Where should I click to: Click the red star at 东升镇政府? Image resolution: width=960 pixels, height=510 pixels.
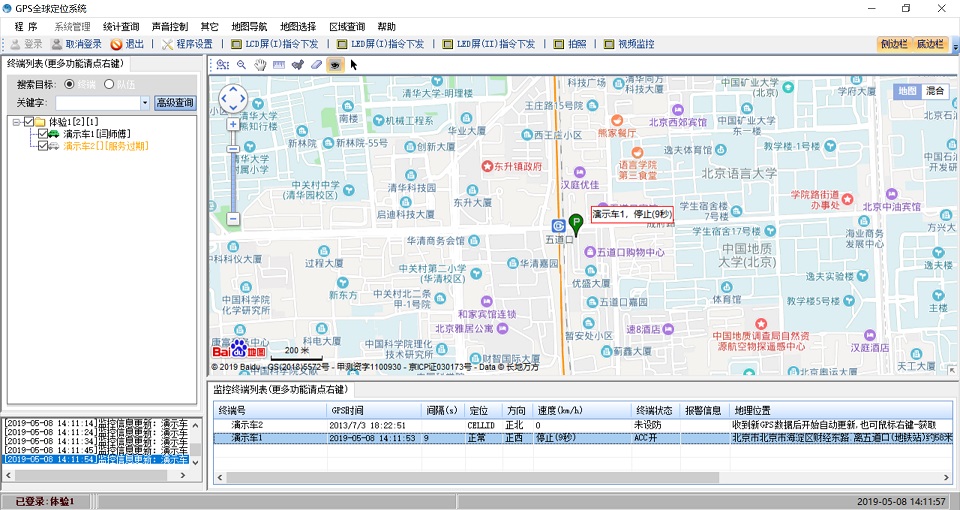pos(487,166)
